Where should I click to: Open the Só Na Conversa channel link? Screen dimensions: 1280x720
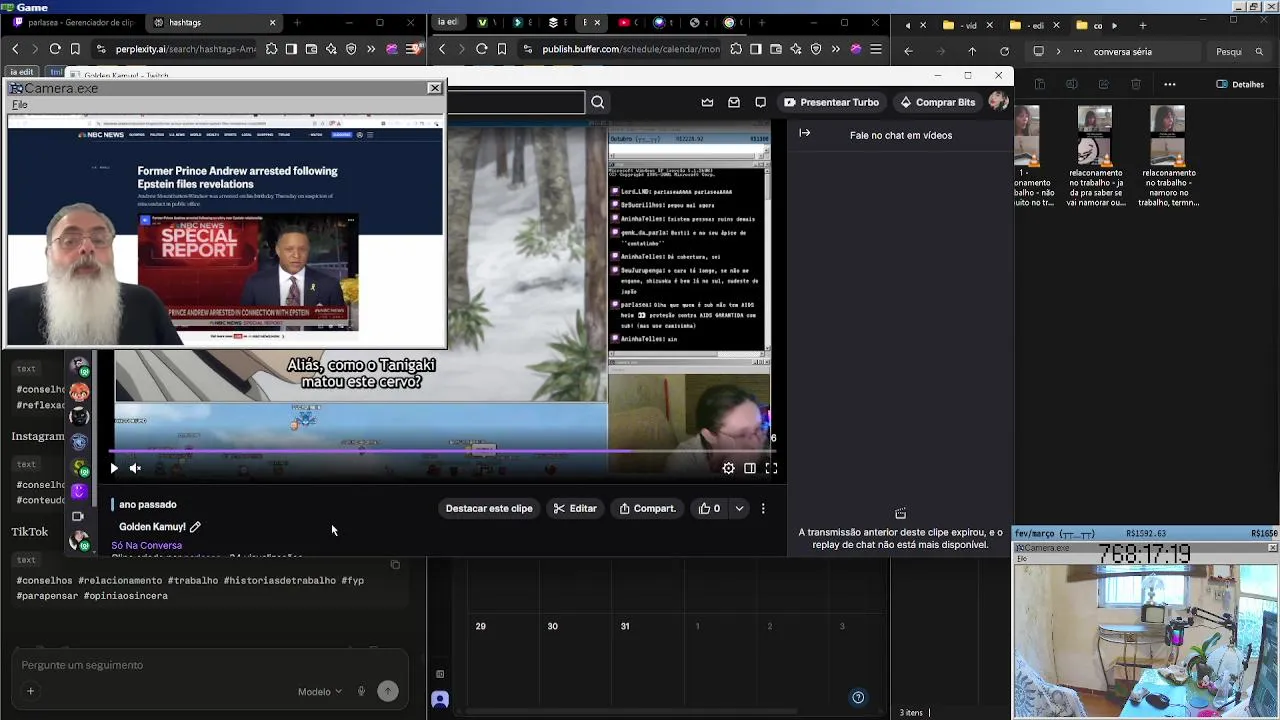(146, 545)
